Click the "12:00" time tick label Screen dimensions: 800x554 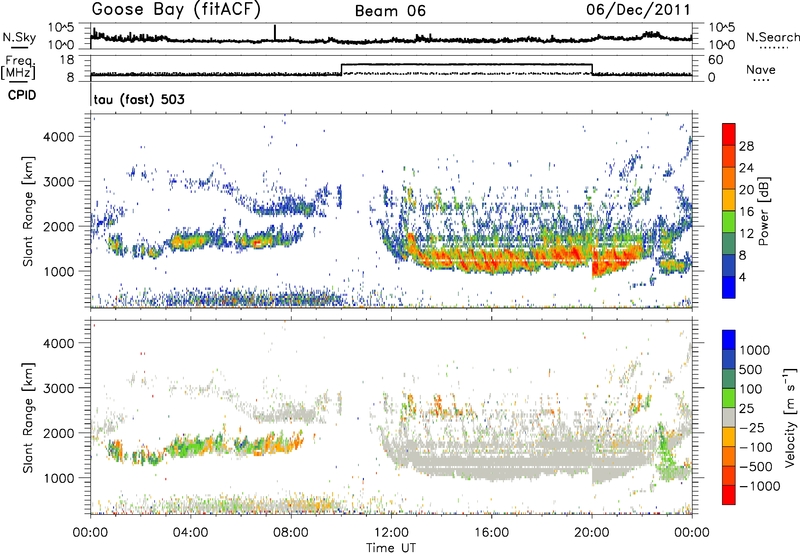391,533
